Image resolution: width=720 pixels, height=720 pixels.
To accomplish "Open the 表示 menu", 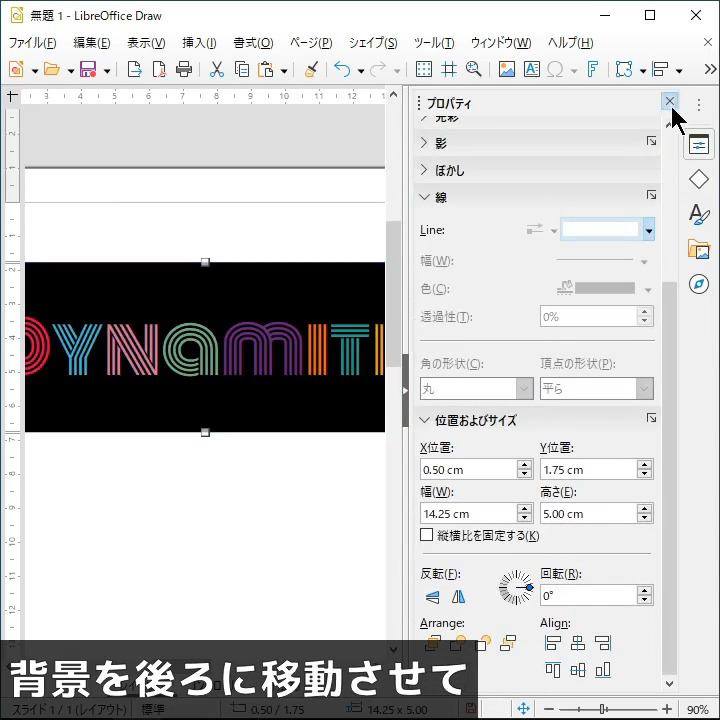I will point(146,43).
